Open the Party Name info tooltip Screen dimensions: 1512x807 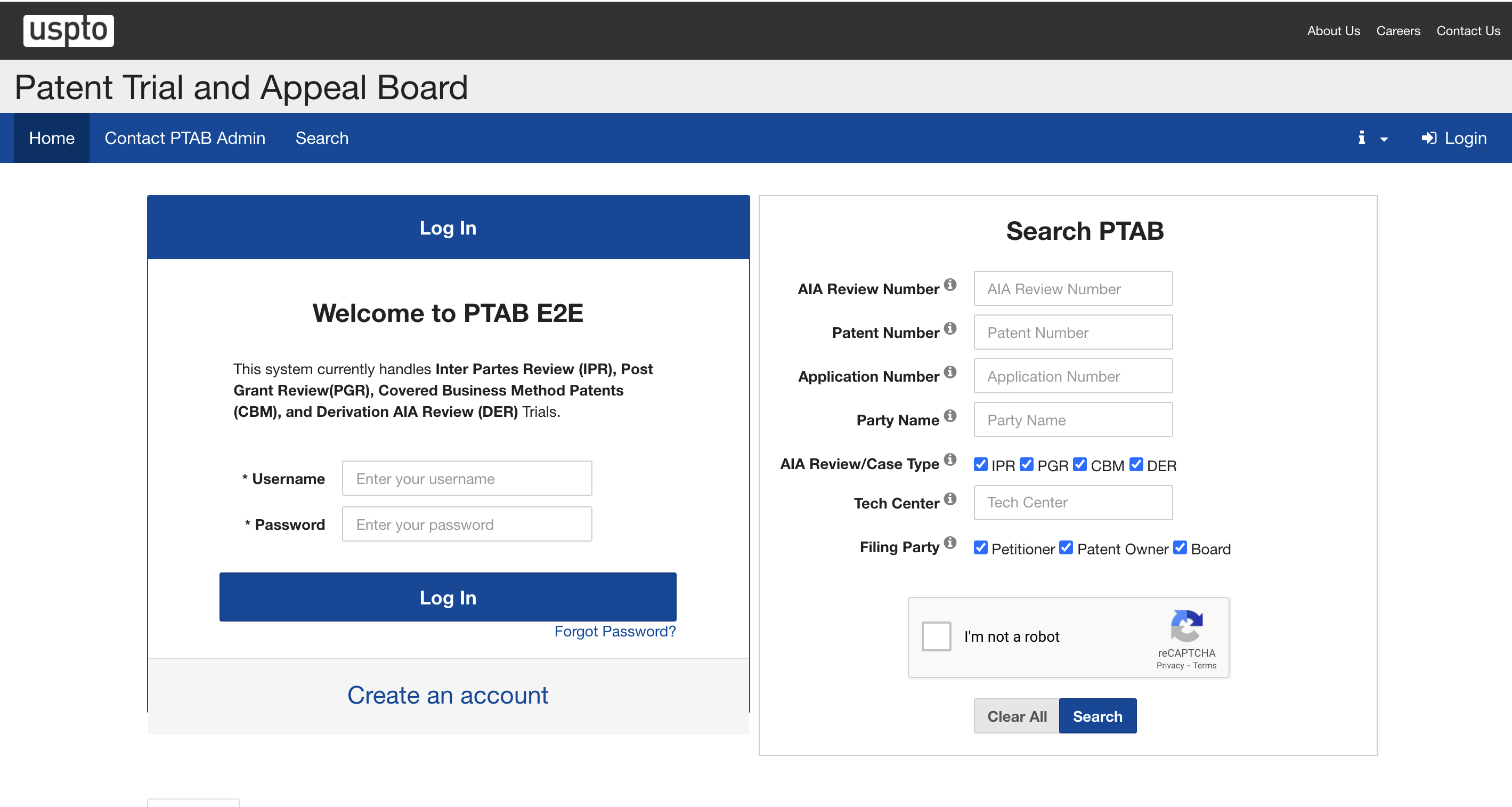pos(951,416)
